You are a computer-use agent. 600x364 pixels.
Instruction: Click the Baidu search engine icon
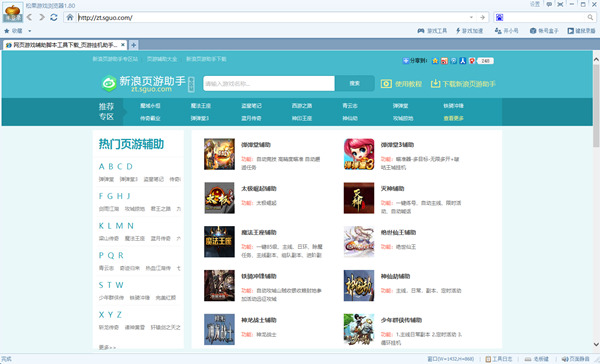(499, 17)
